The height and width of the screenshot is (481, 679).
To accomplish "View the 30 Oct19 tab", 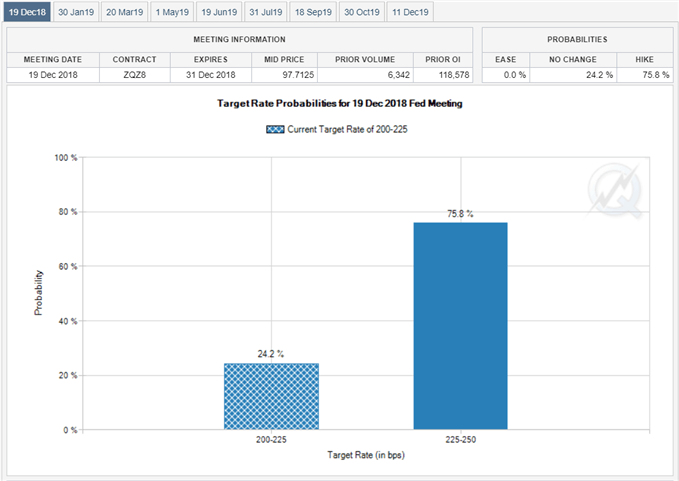I will click(362, 12).
